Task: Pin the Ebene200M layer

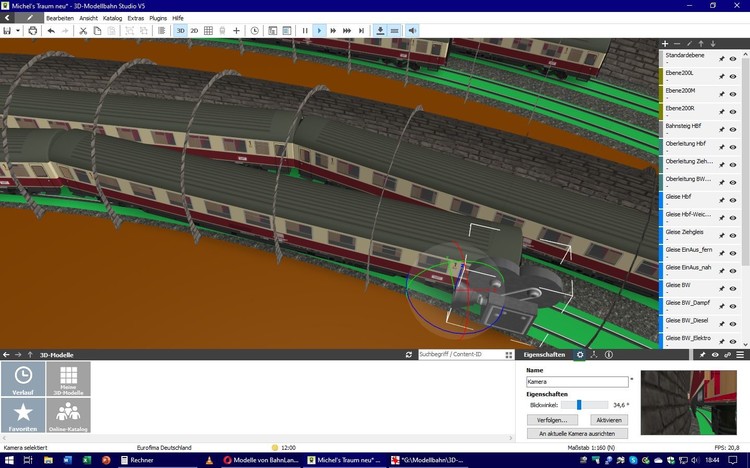Action: [x=722, y=94]
